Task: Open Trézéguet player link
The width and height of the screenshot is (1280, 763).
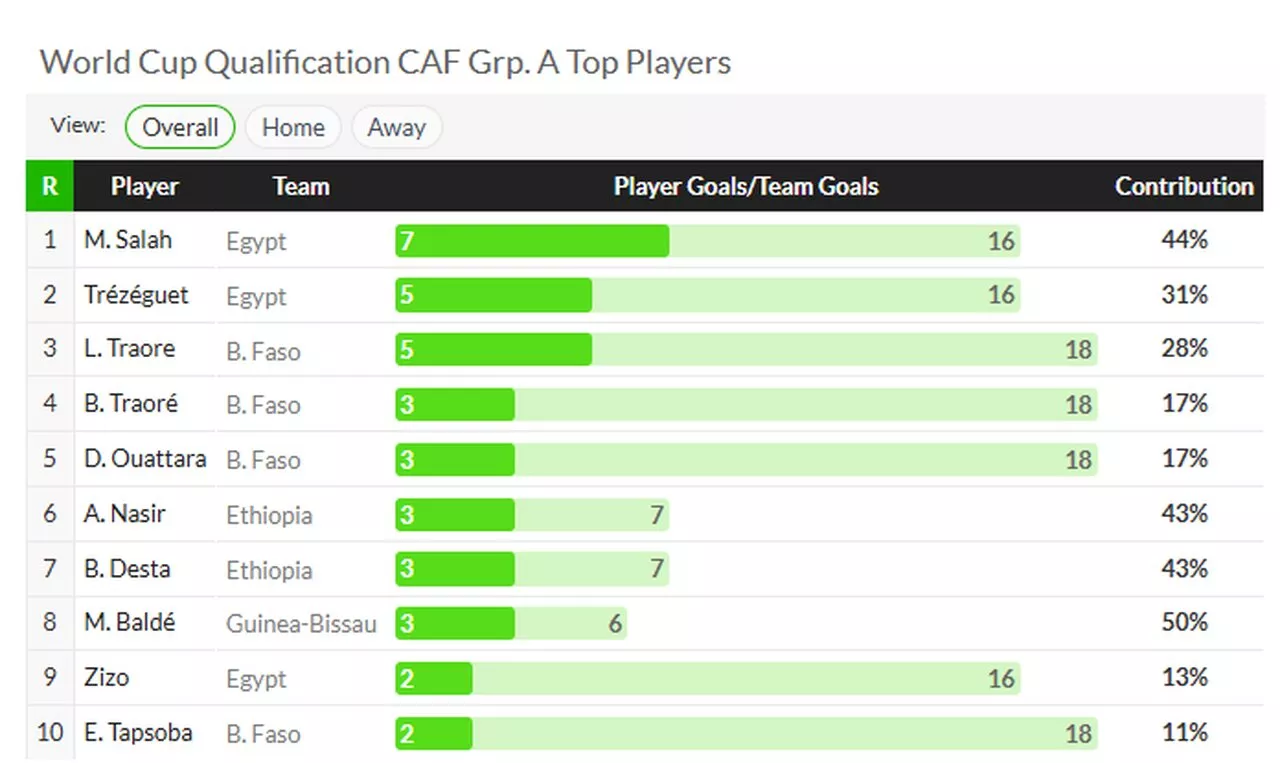Action: [136, 295]
